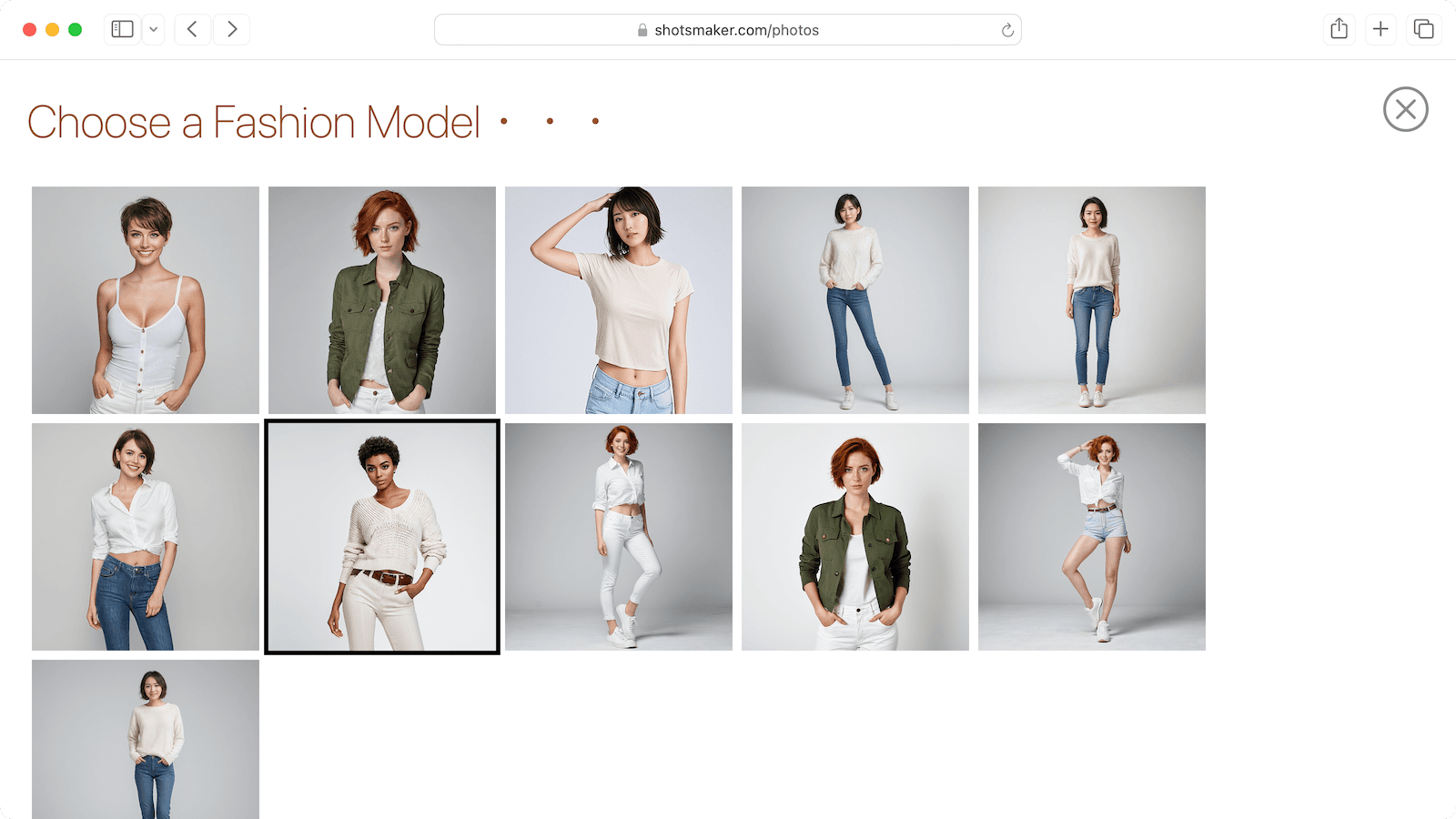The image size is (1456, 819).
Task: Choose the second-row redhead in green jacket
Action: coord(855,537)
